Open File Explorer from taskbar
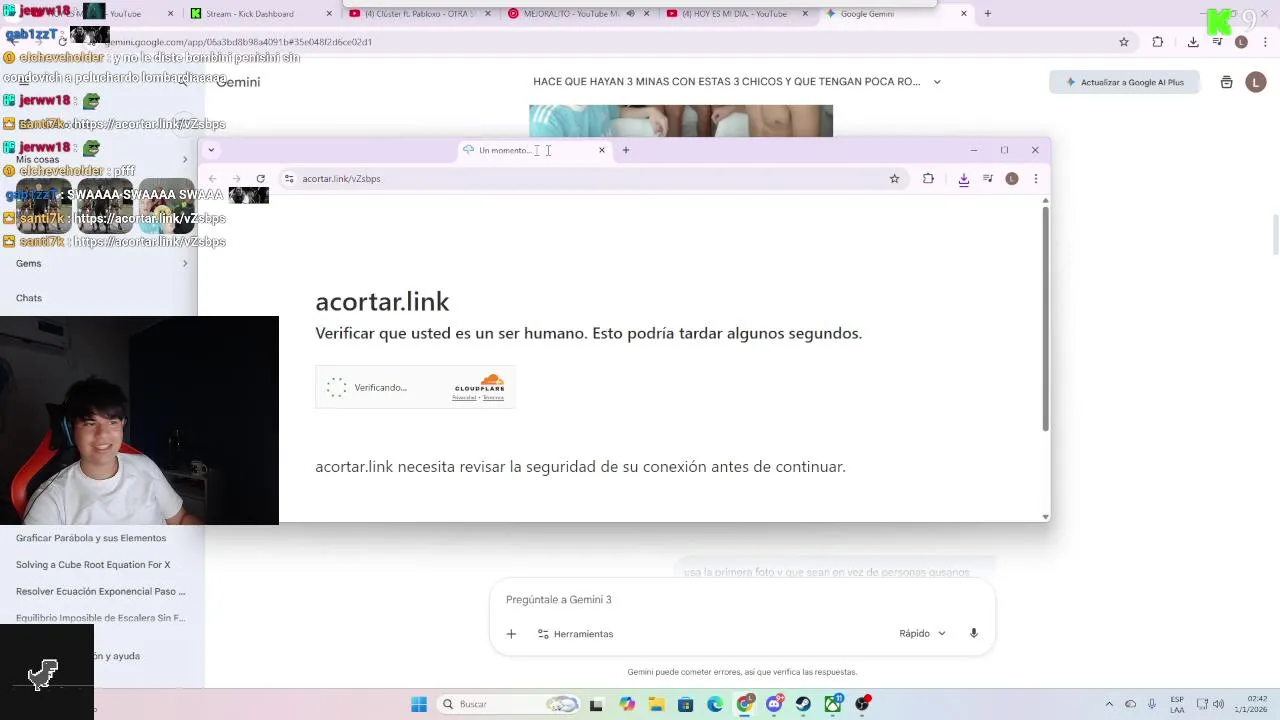The image size is (1280, 720). 656,705
